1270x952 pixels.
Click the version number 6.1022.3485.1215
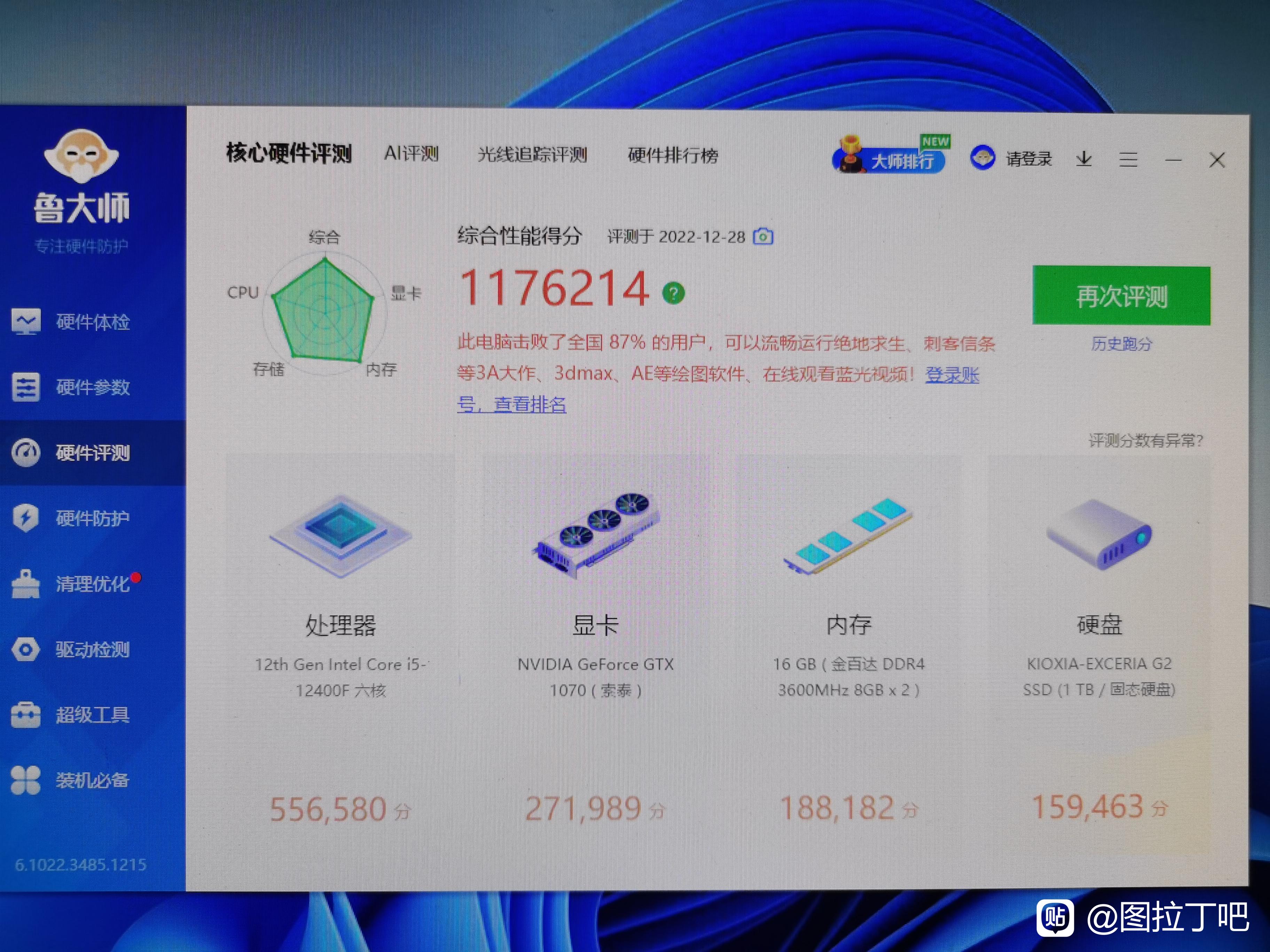point(81,865)
